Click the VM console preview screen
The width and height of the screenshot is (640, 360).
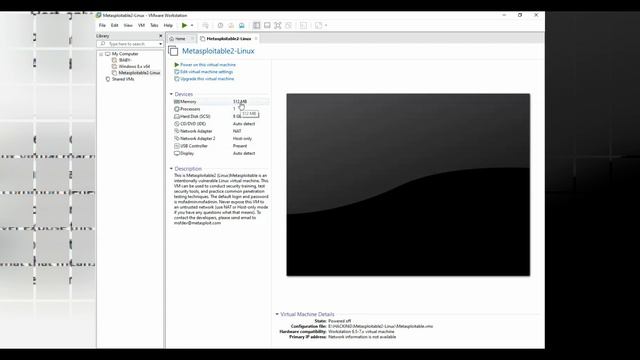408,184
